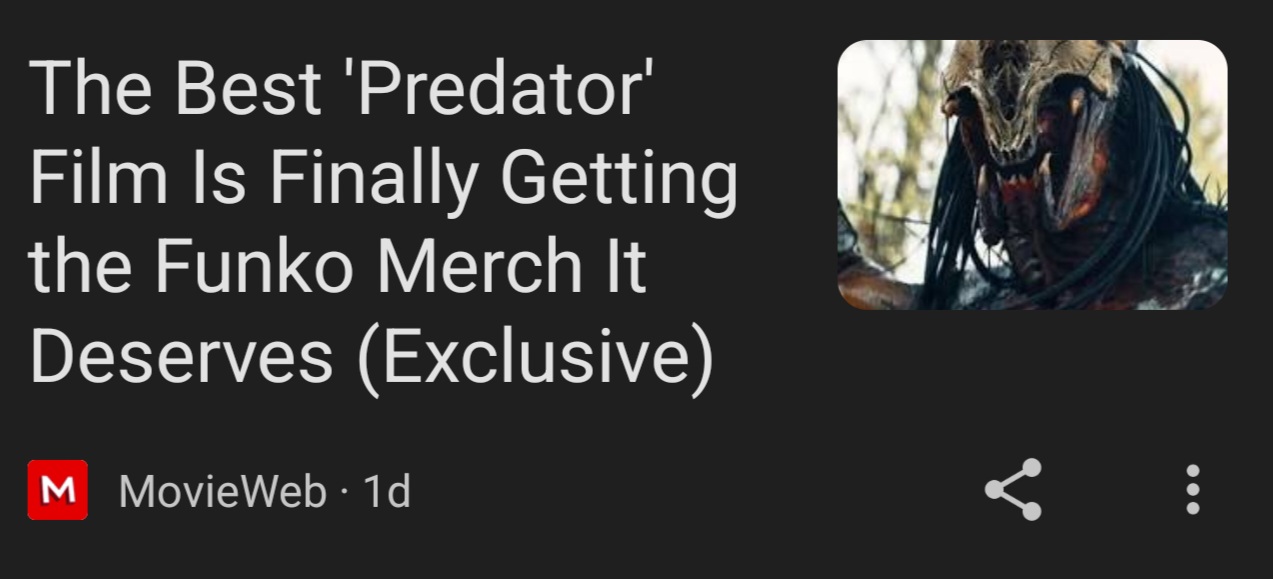Click the word 'It' in headline

625,268
